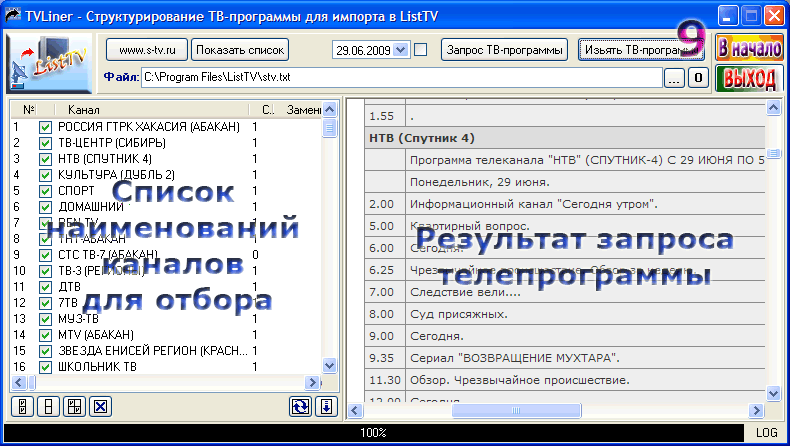Uncheck all channels icon button
This screenshot has height=446, width=790.
[x=48, y=406]
